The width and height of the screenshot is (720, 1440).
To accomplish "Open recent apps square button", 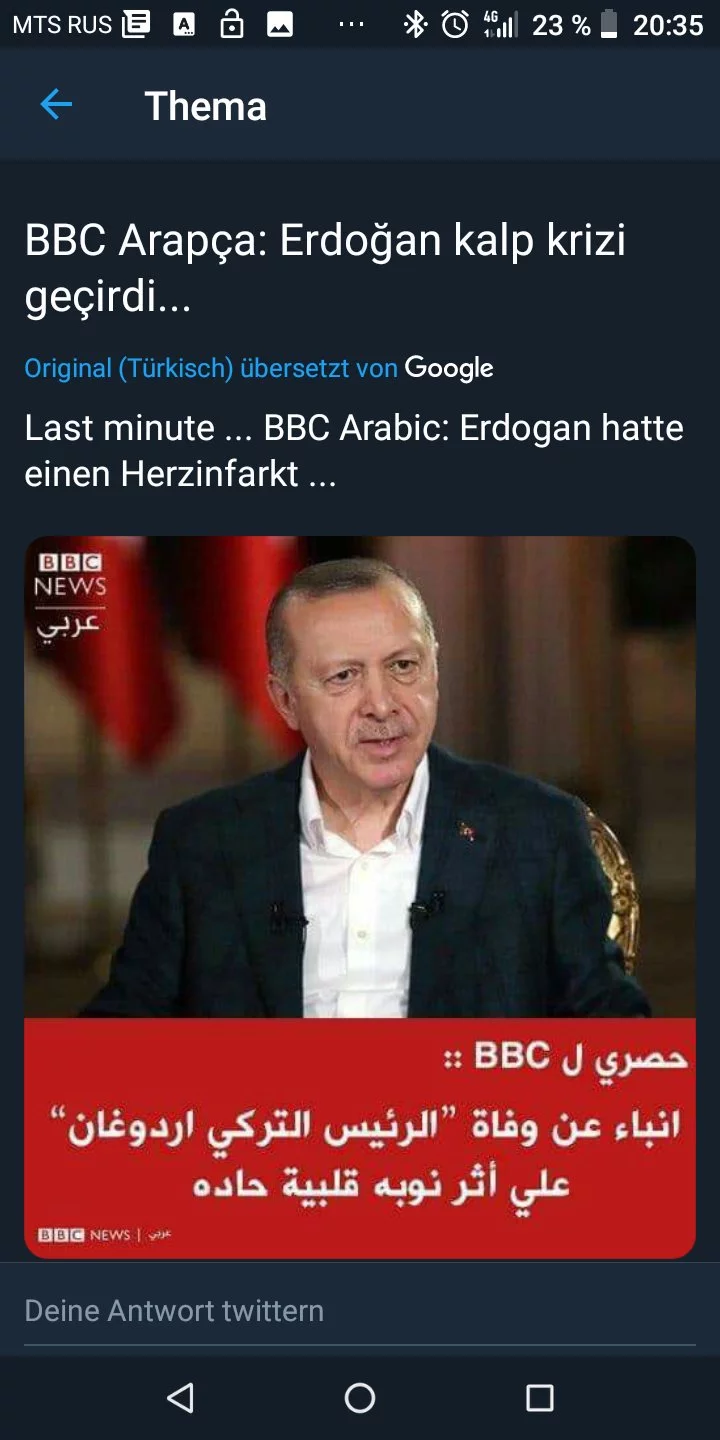I will tap(540, 1397).
